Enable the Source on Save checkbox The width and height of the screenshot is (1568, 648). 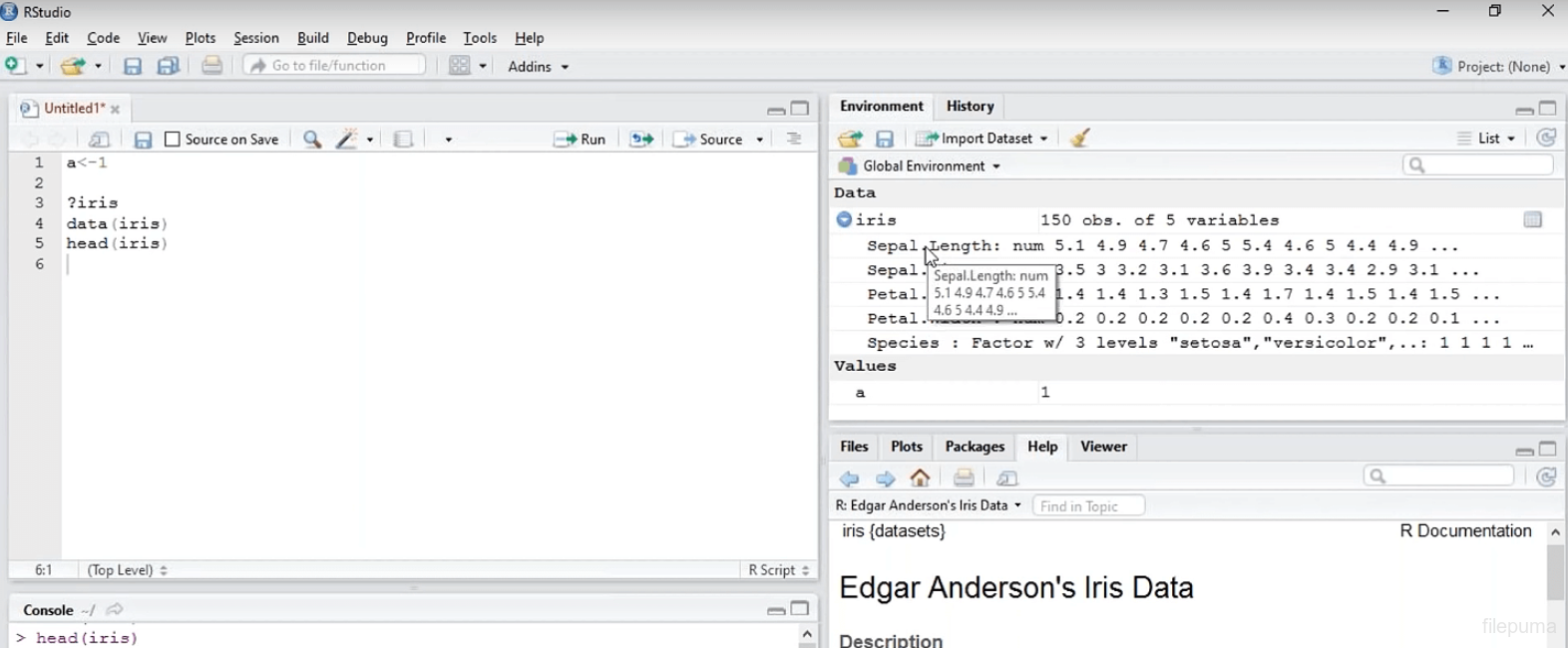pos(173,140)
